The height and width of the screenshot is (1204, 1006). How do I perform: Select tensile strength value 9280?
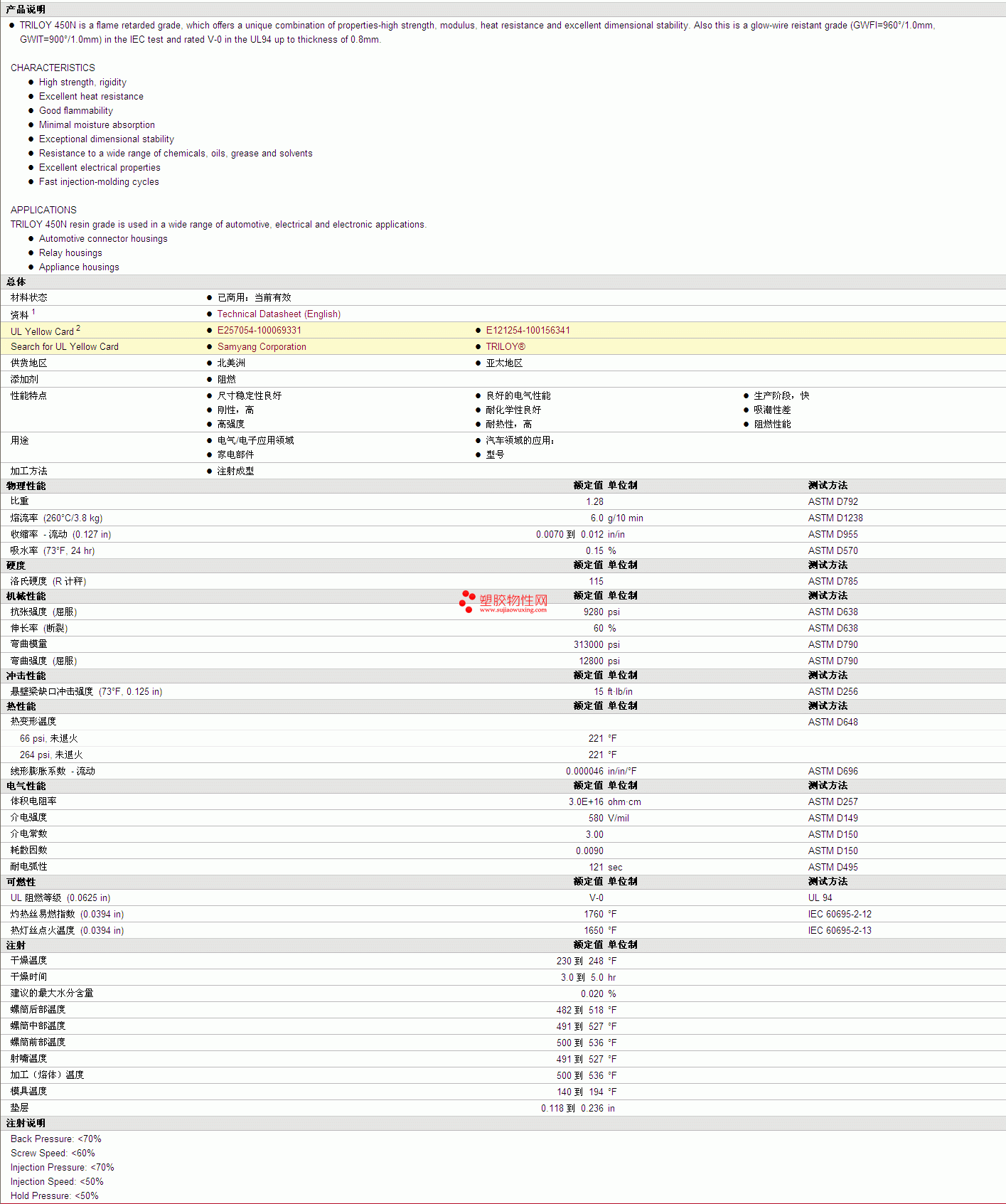(594, 612)
